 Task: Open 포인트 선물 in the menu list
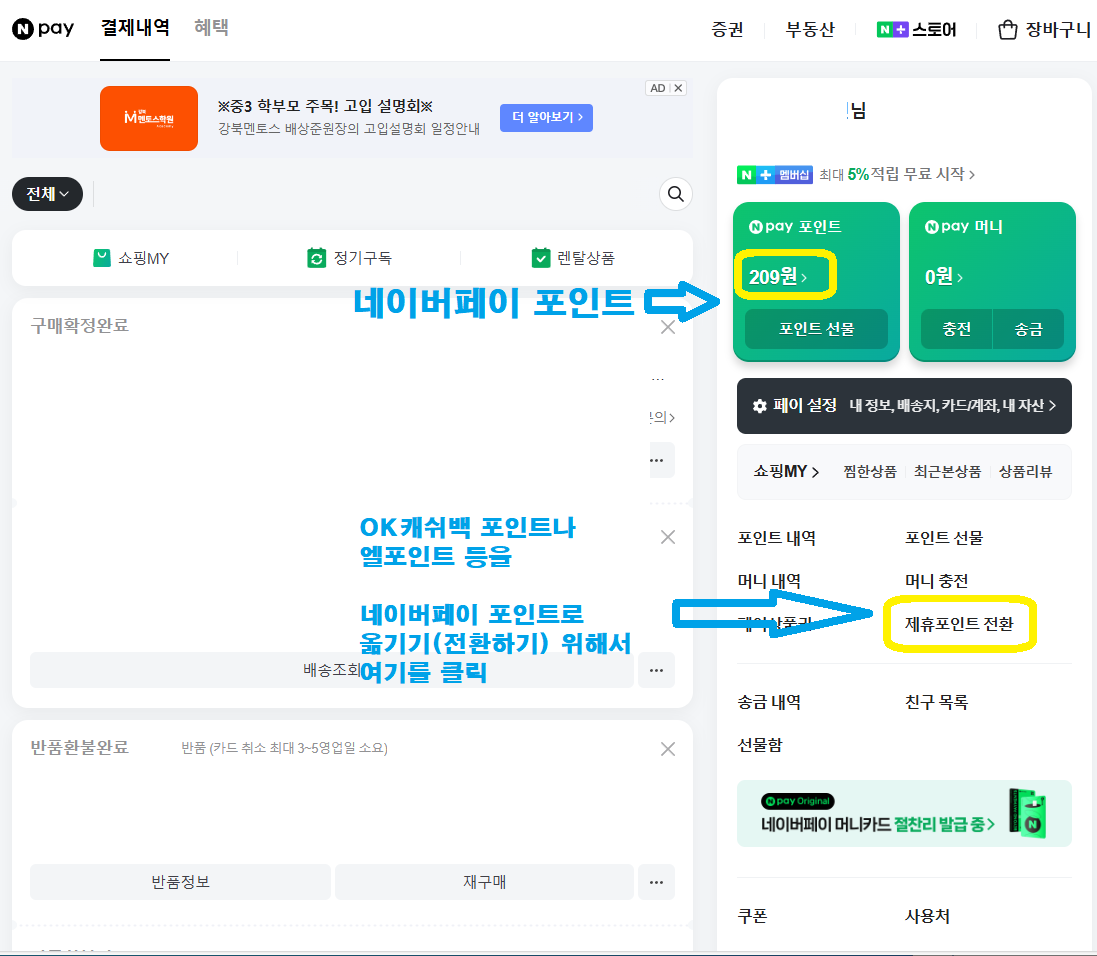(944, 538)
